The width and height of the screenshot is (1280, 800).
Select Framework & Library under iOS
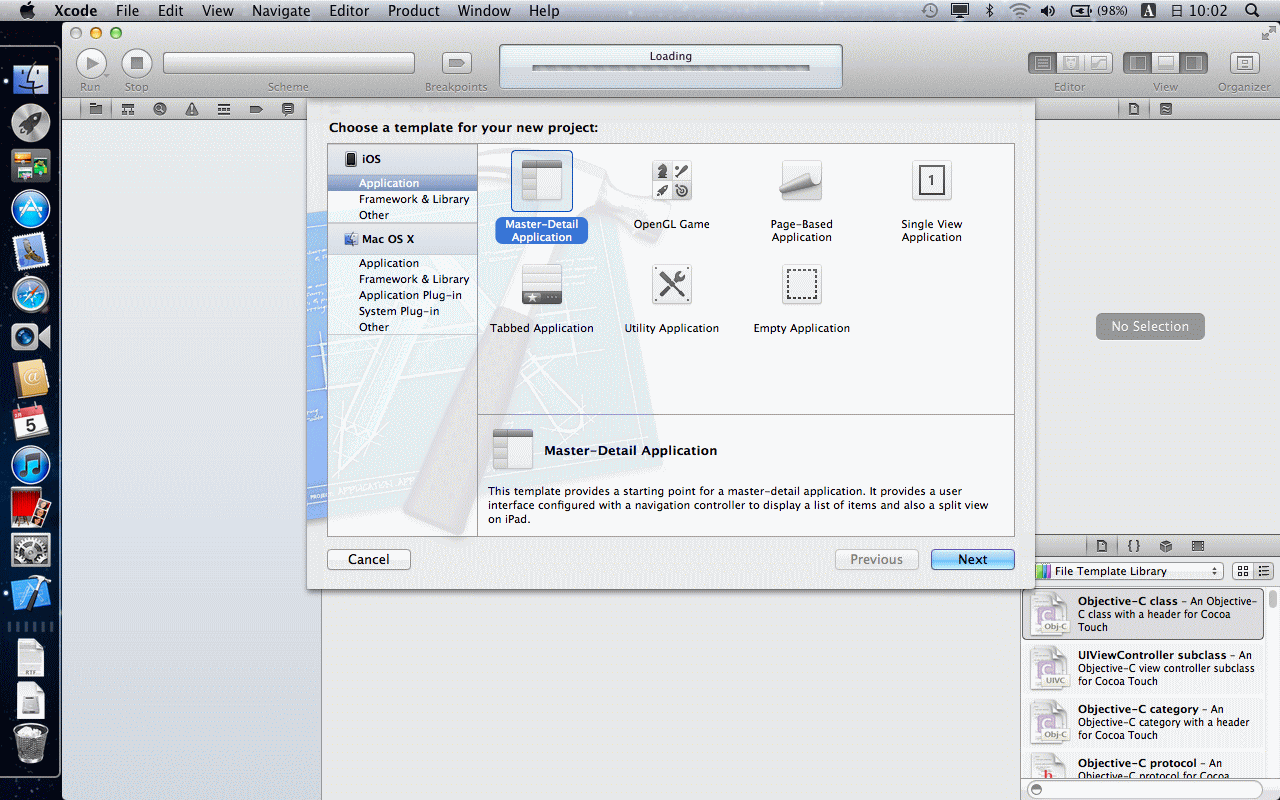(x=414, y=199)
